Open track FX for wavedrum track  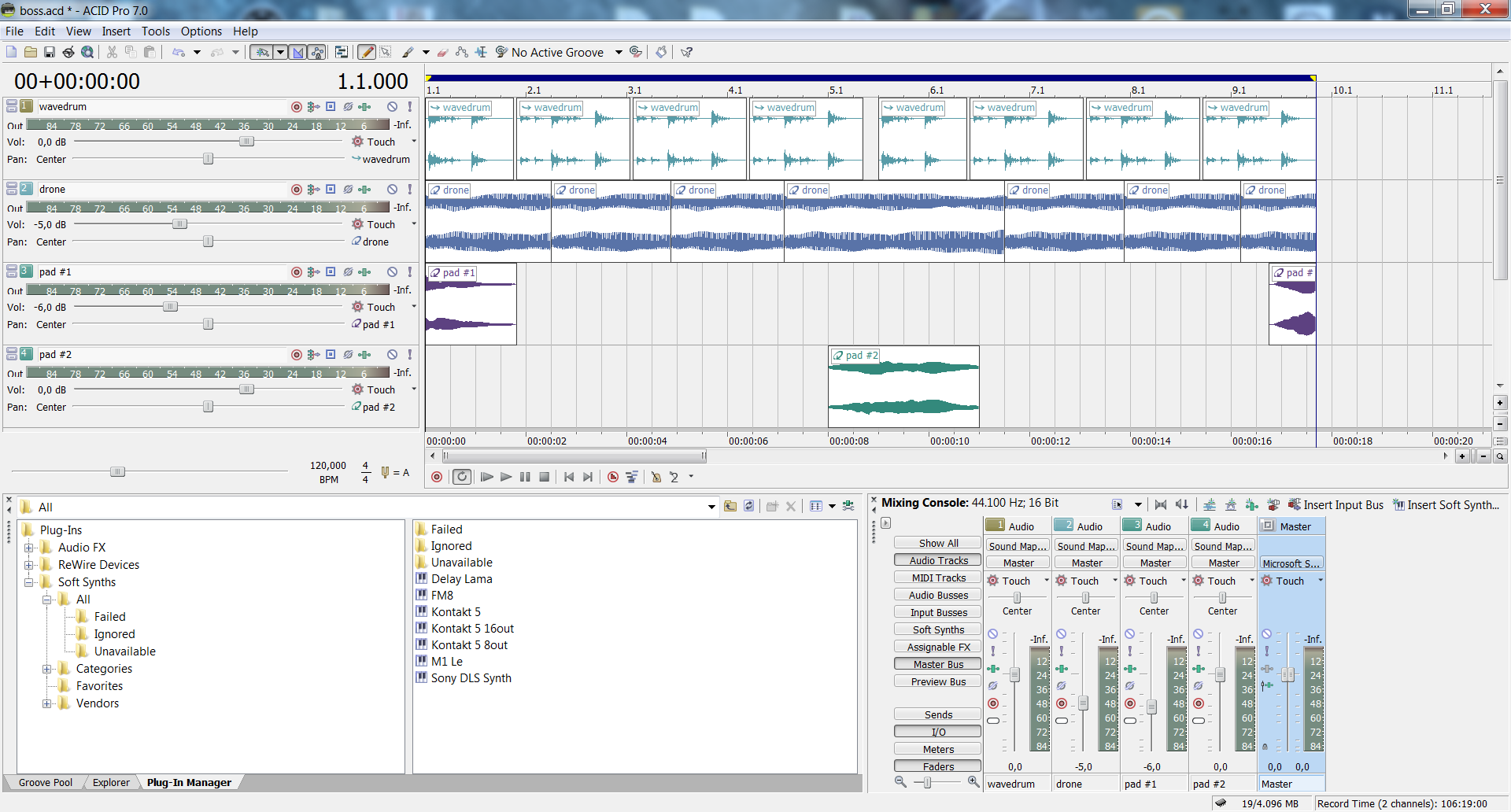coord(364,106)
